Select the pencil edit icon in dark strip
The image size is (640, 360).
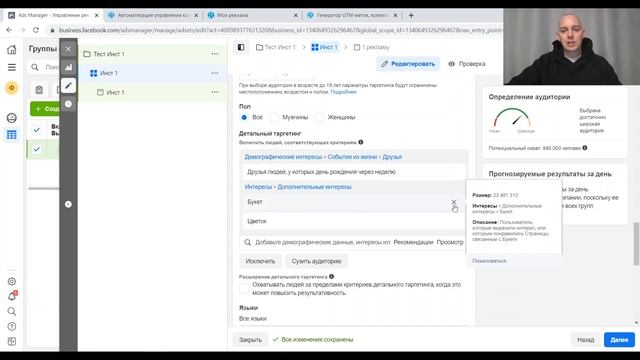(x=68, y=86)
